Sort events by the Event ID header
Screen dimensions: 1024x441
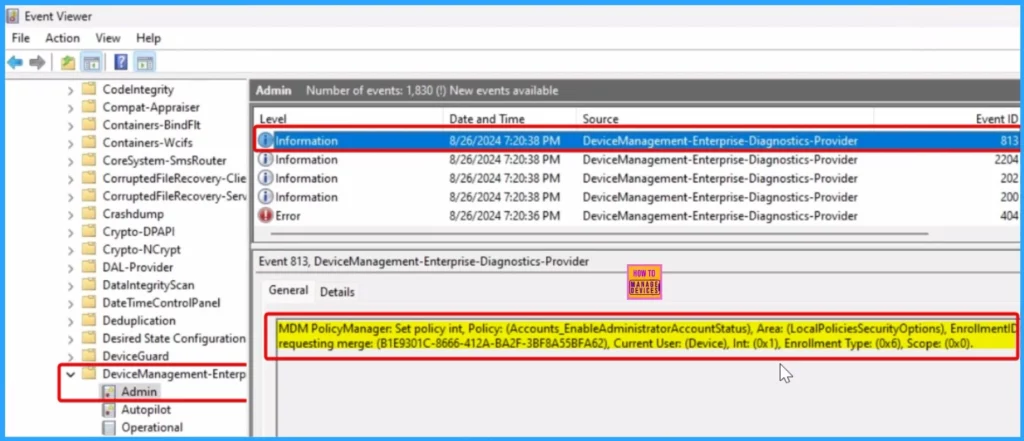[x=947, y=119]
